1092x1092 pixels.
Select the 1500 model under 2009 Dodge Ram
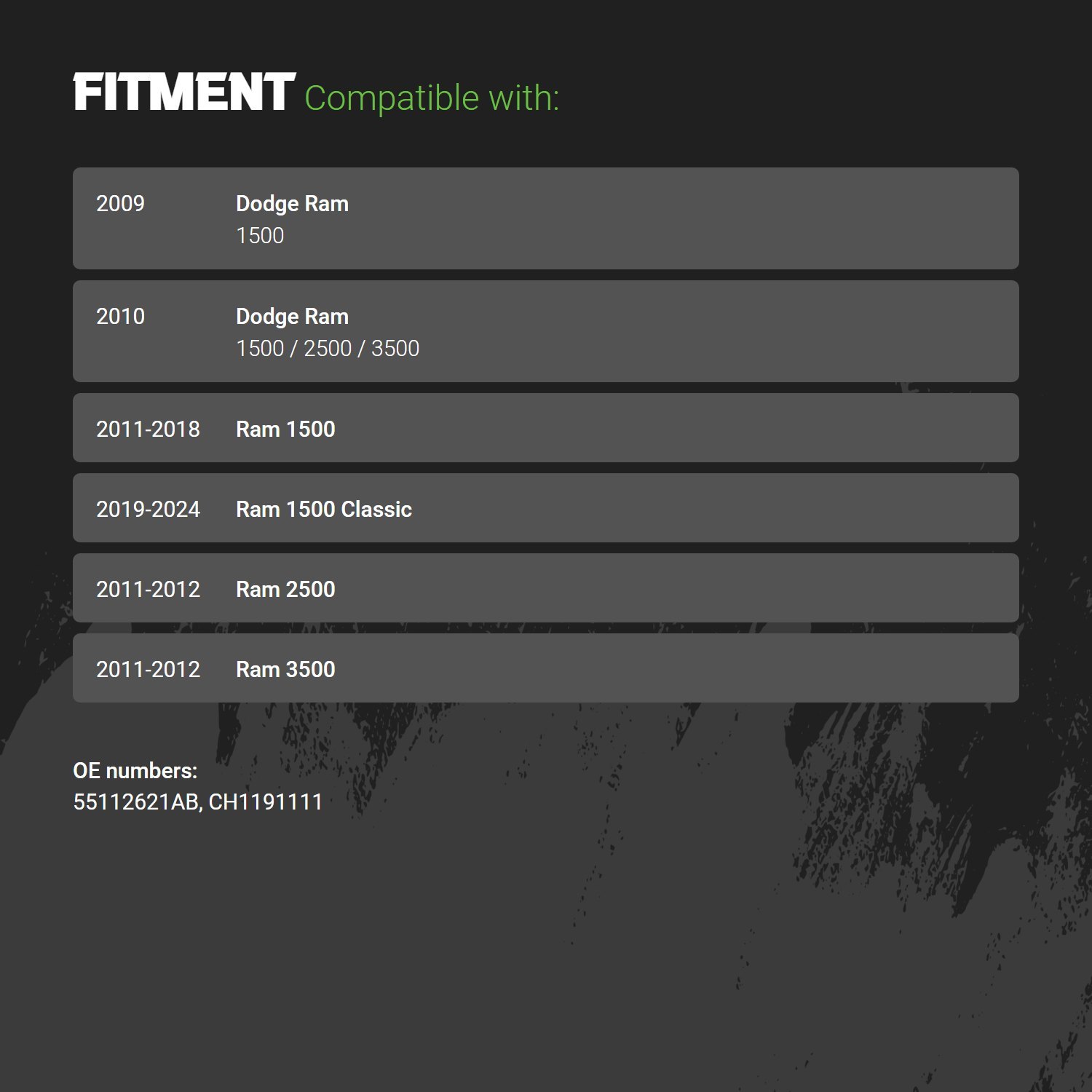(260, 236)
